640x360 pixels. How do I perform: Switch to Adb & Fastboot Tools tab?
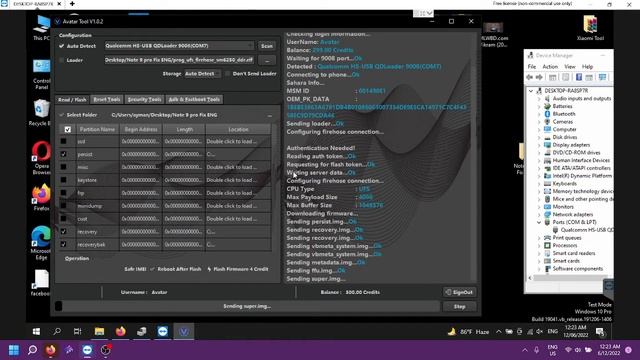point(194,100)
